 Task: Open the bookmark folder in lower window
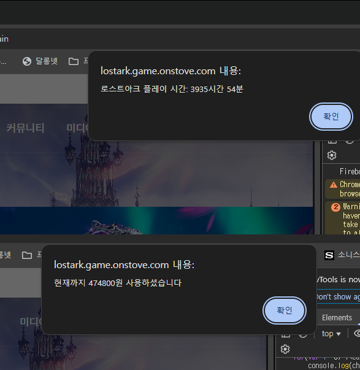[27, 255]
